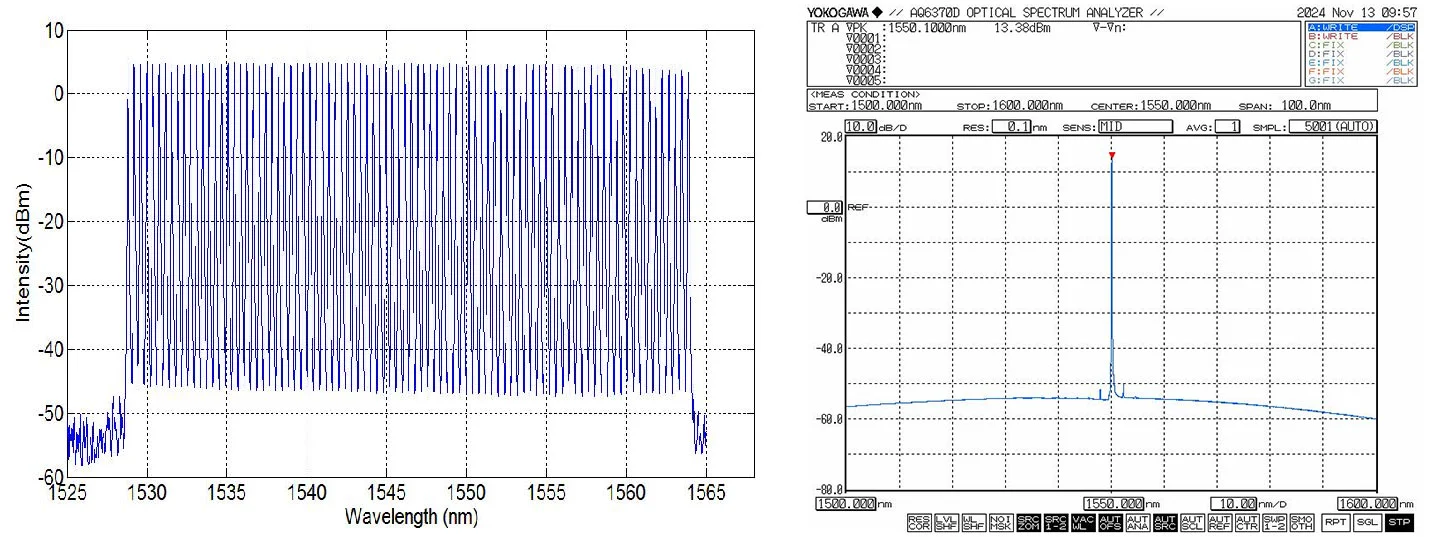Click the 1550.000 nm center wavelength field
Screen dimensions: 1444x537
(1115, 504)
